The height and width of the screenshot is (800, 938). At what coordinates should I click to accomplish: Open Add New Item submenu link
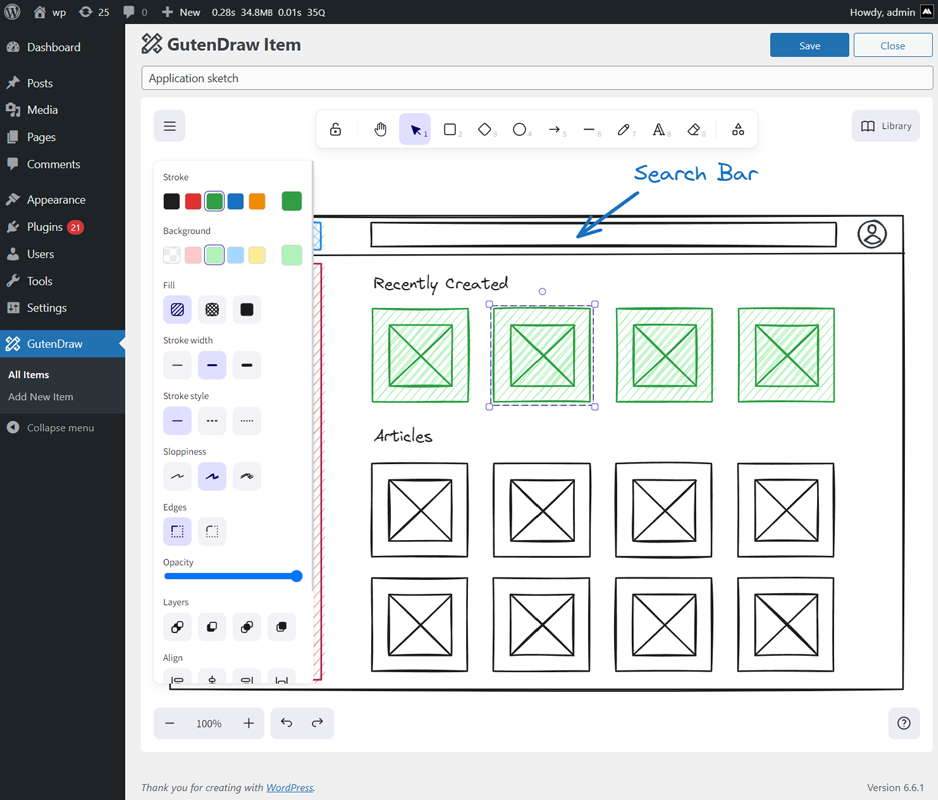[x=41, y=397]
